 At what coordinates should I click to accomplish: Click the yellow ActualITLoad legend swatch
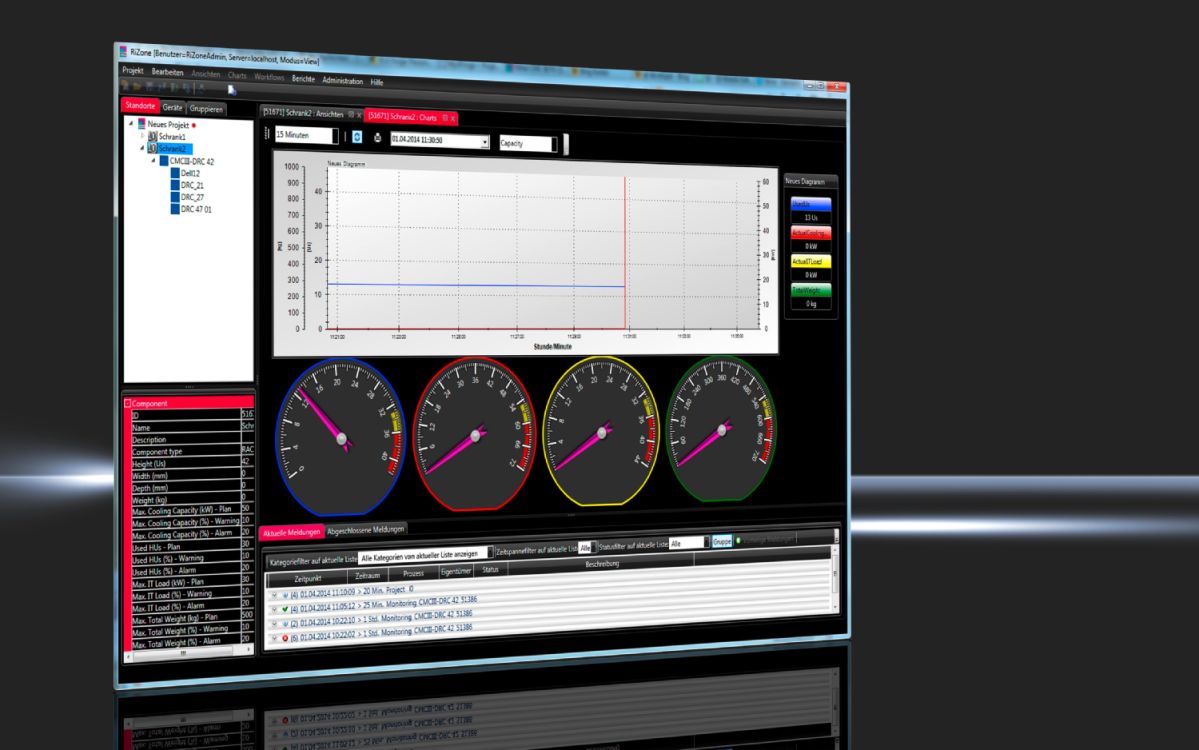(x=811, y=261)
